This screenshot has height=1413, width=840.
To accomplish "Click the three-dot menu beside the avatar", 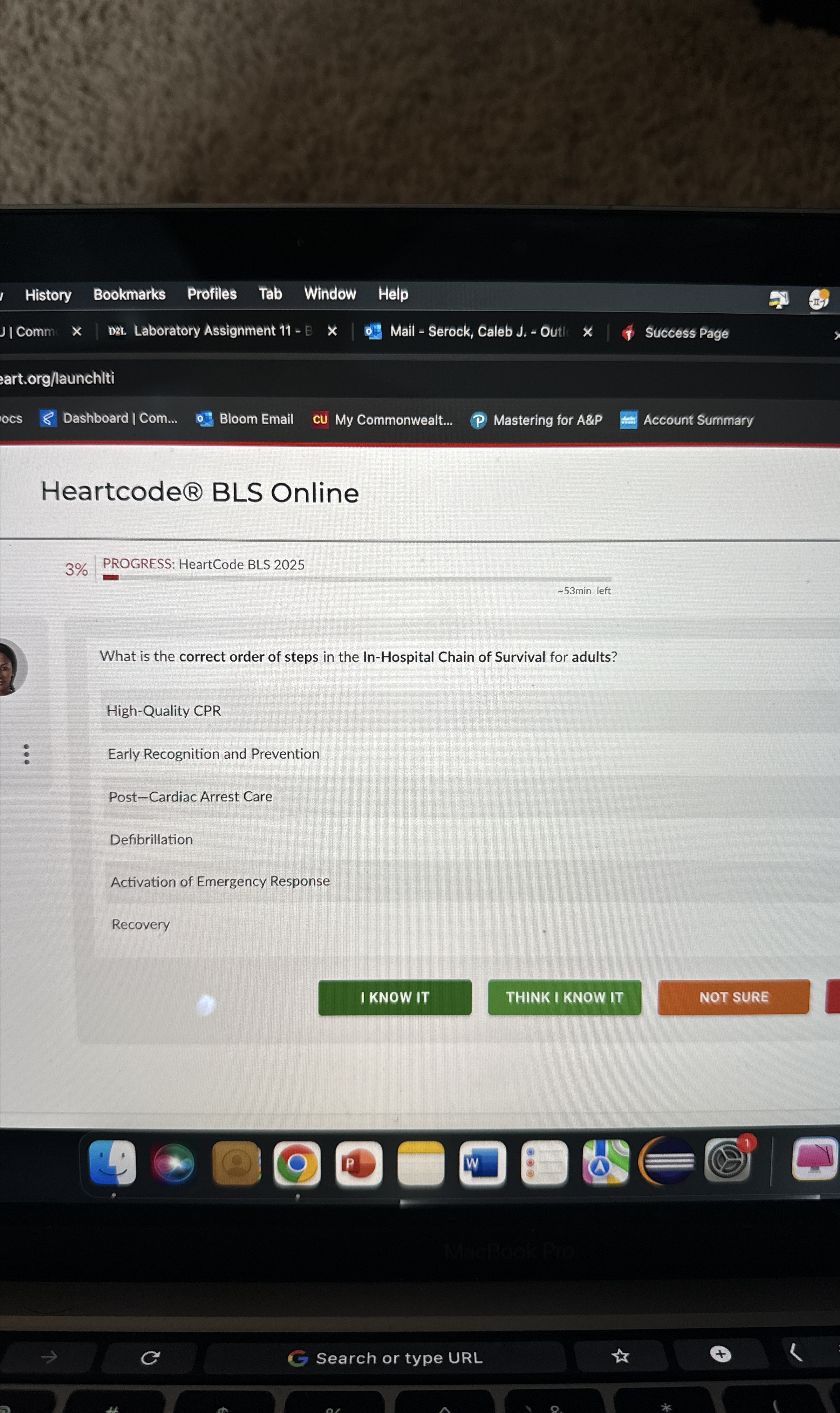I will tap(26, 754).
